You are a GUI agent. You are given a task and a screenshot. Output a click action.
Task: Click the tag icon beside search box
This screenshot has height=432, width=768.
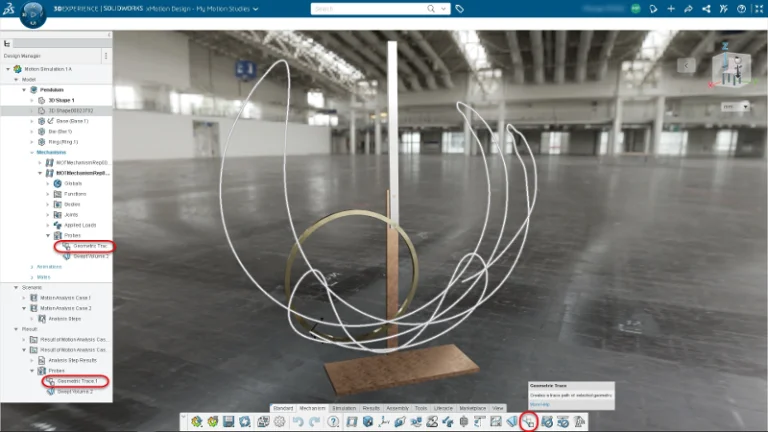[x=459, y=8]
